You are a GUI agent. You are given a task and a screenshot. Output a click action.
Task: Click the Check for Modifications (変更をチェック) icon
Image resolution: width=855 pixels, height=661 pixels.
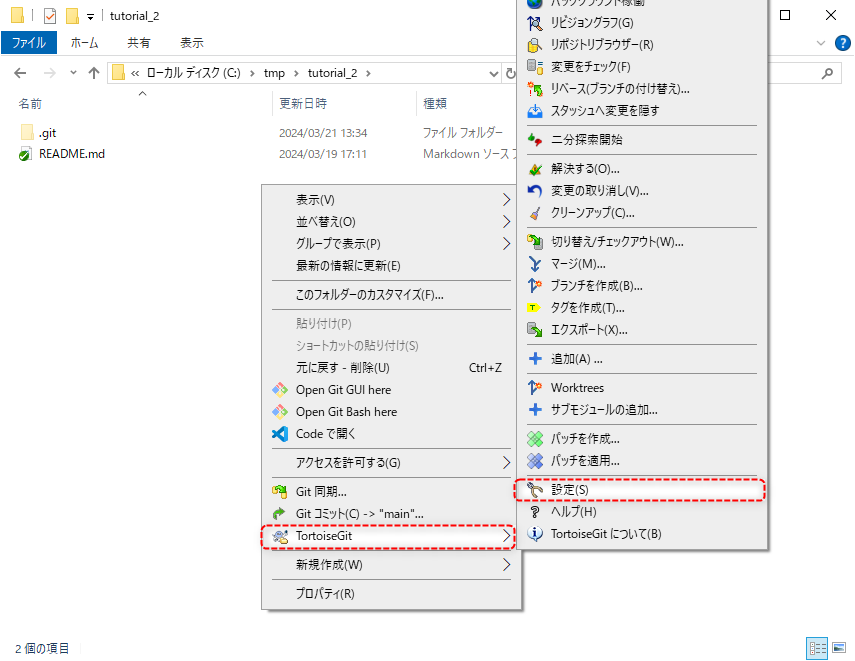click(x=535, y=67)
